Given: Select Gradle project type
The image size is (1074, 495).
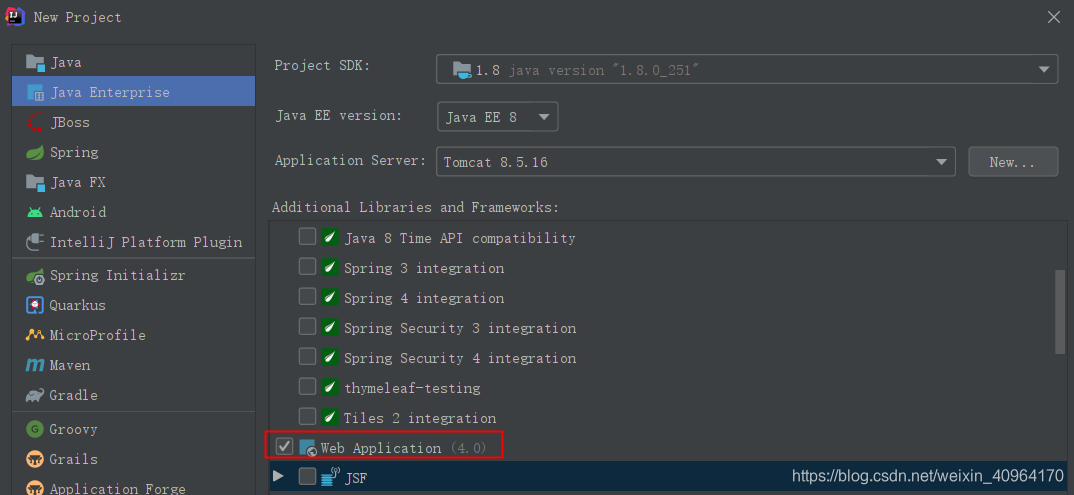Looking at the screenshot, I should click(134, 396).
